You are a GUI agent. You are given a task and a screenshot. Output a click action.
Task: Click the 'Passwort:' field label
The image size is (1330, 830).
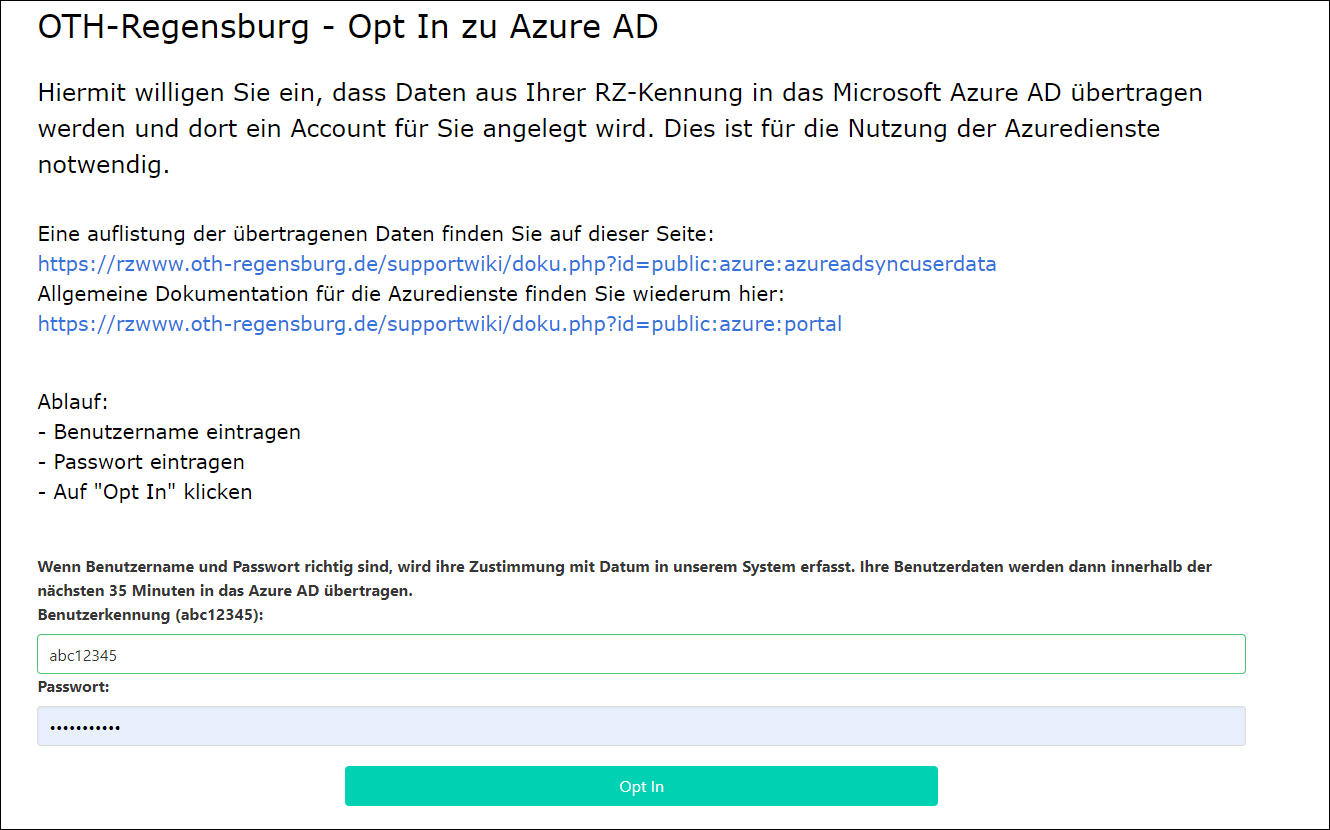74,687
